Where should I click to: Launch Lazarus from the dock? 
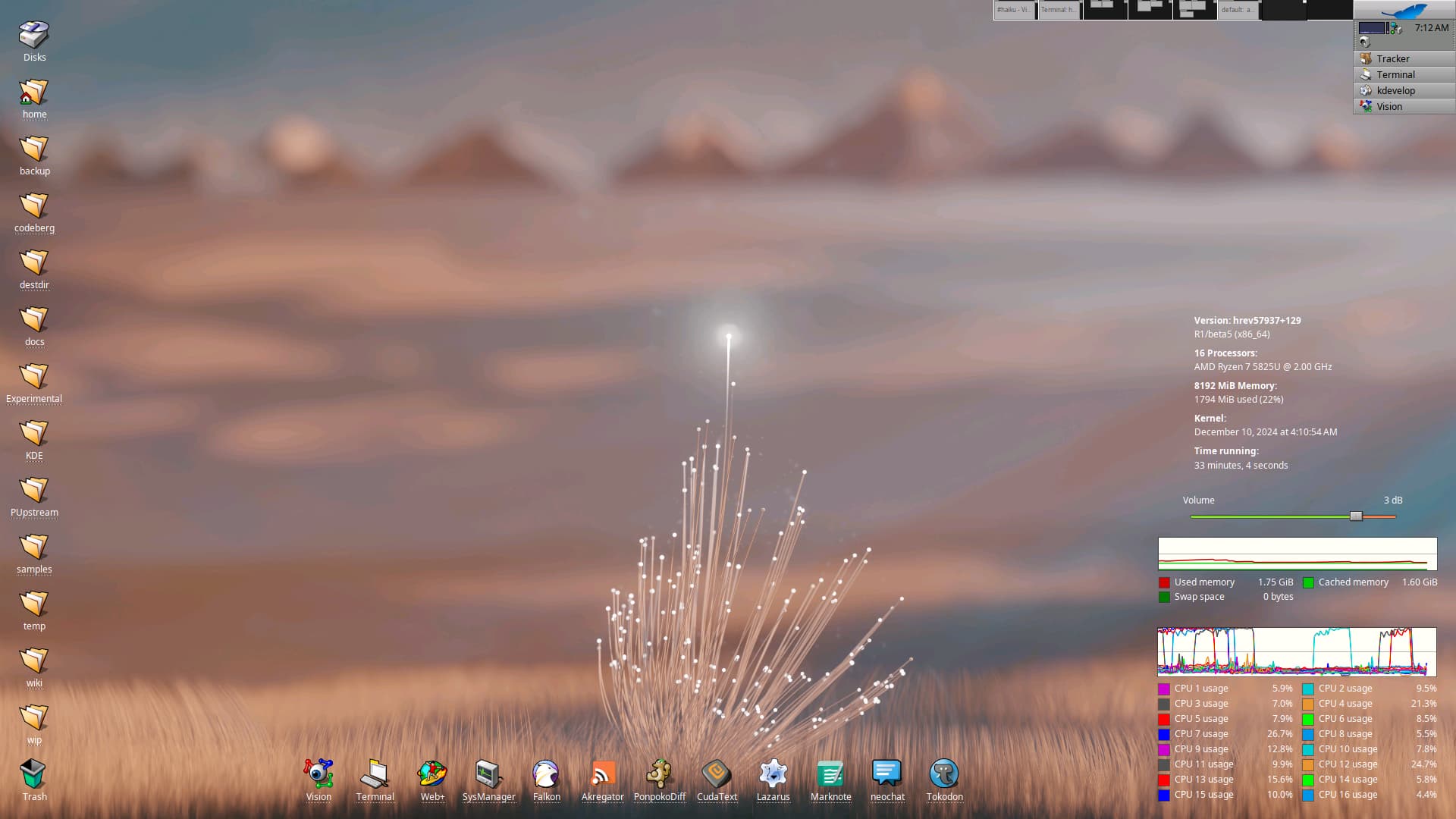[773, 774]
